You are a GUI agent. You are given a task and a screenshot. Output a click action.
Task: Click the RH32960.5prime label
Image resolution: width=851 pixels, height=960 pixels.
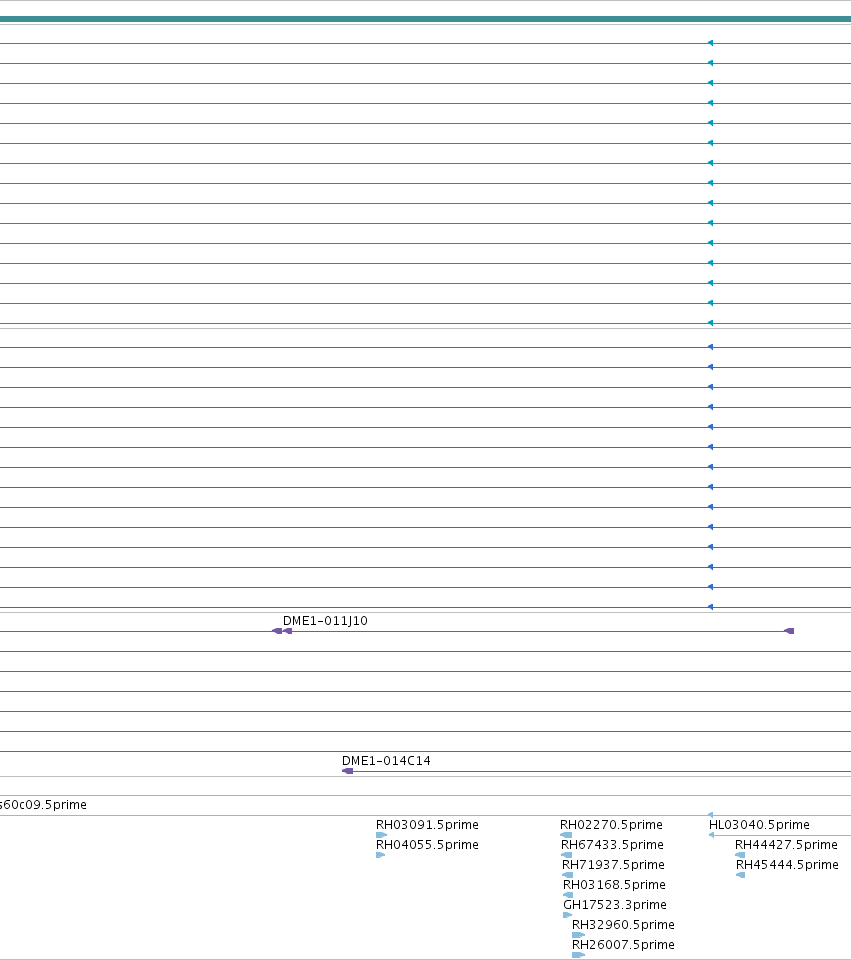pyautogui.click(x=623, y=925)
